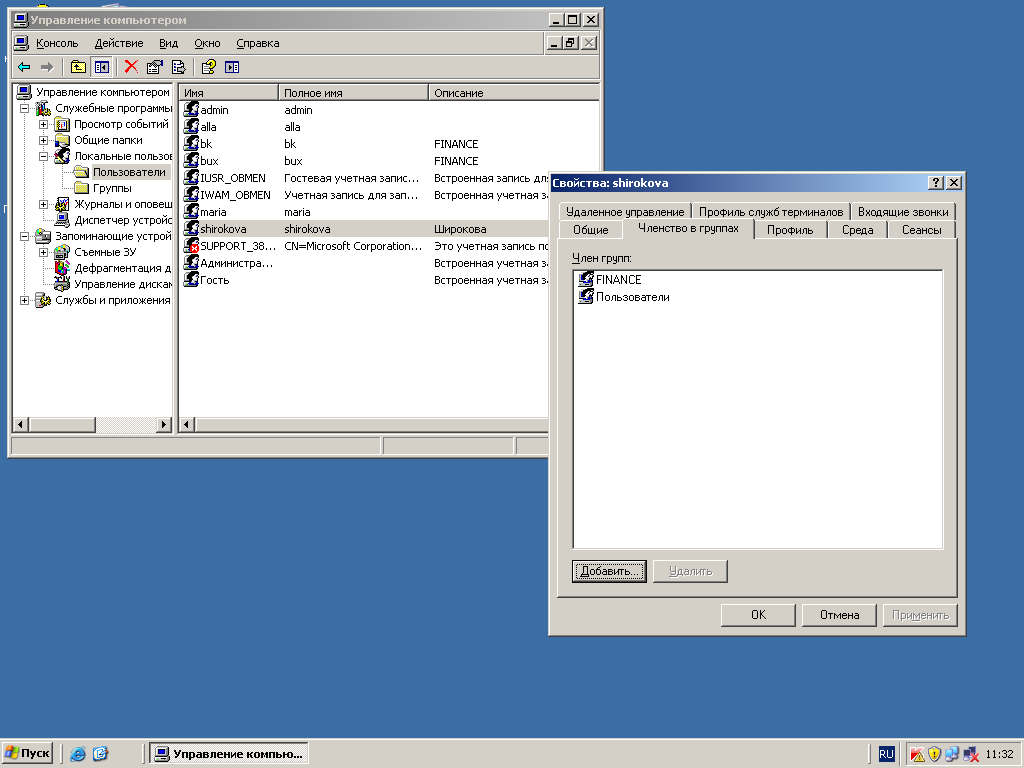Switch to the Общие tab
The width and height of the screenshot is (1024, 768).
[590, 230]
